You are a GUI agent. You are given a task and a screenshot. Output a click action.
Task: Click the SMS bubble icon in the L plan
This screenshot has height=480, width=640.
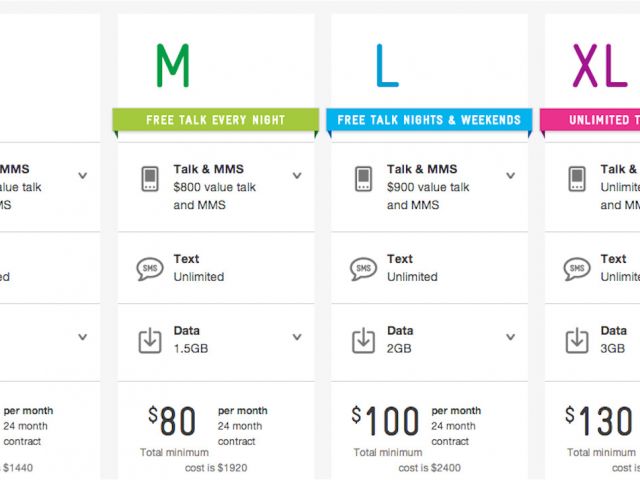pyautogui.click(x=363, y=269)
